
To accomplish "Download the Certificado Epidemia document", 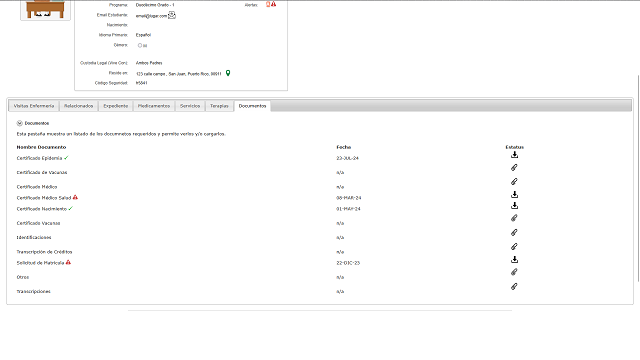I will (514, 155).
